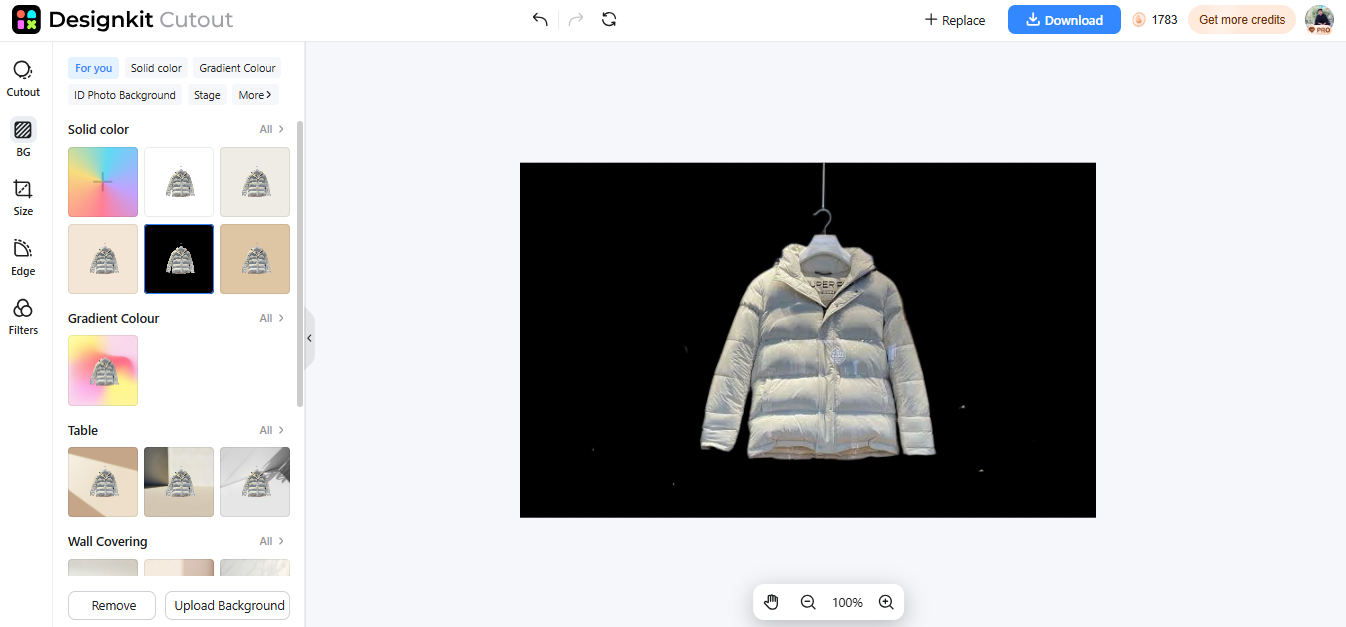This screenshot has height=627, width=1346.
Task: Choose the pale peach solid background
Action: point(103,259)
